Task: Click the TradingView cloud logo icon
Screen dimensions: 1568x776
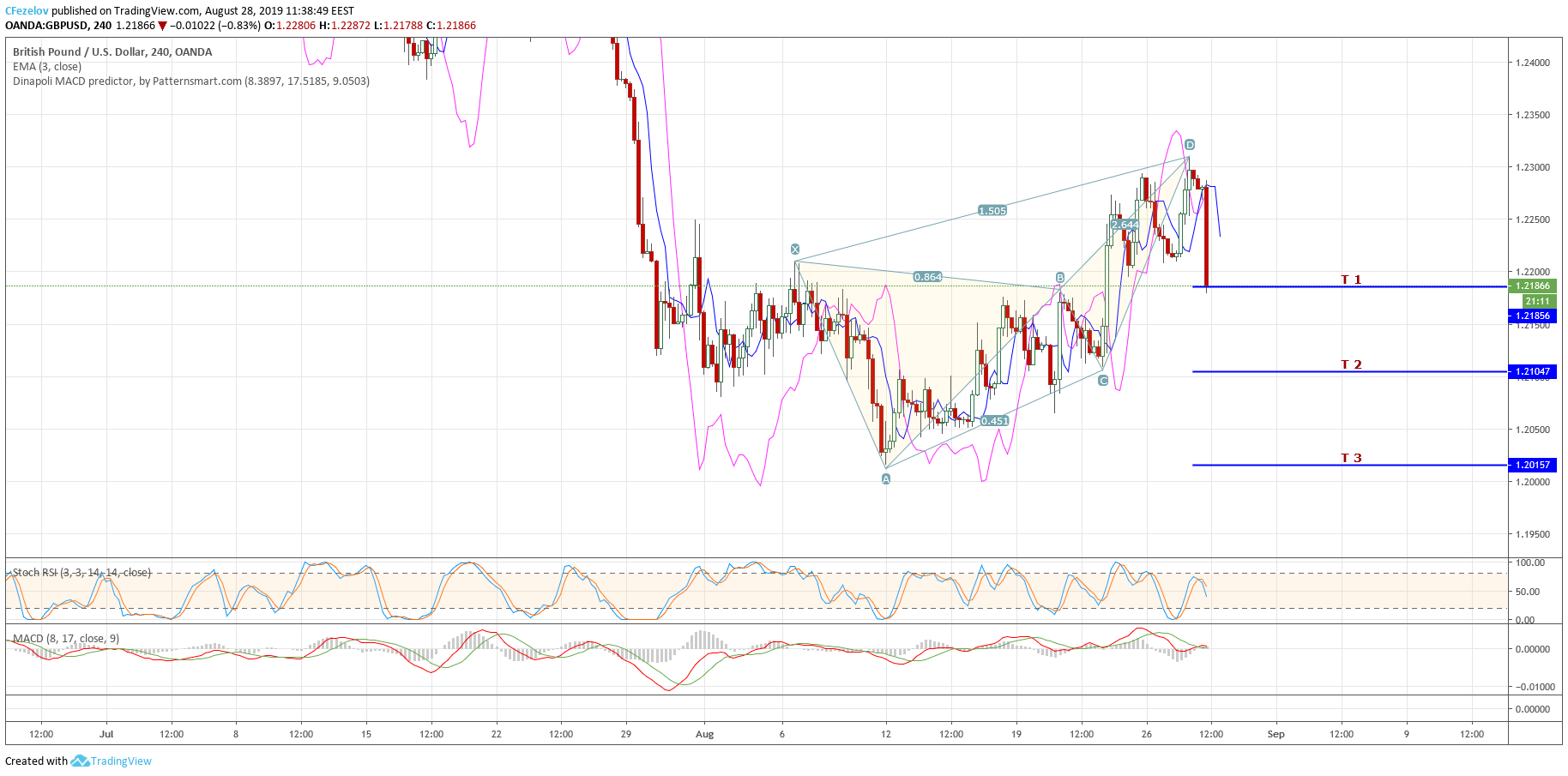Action: 80,761
